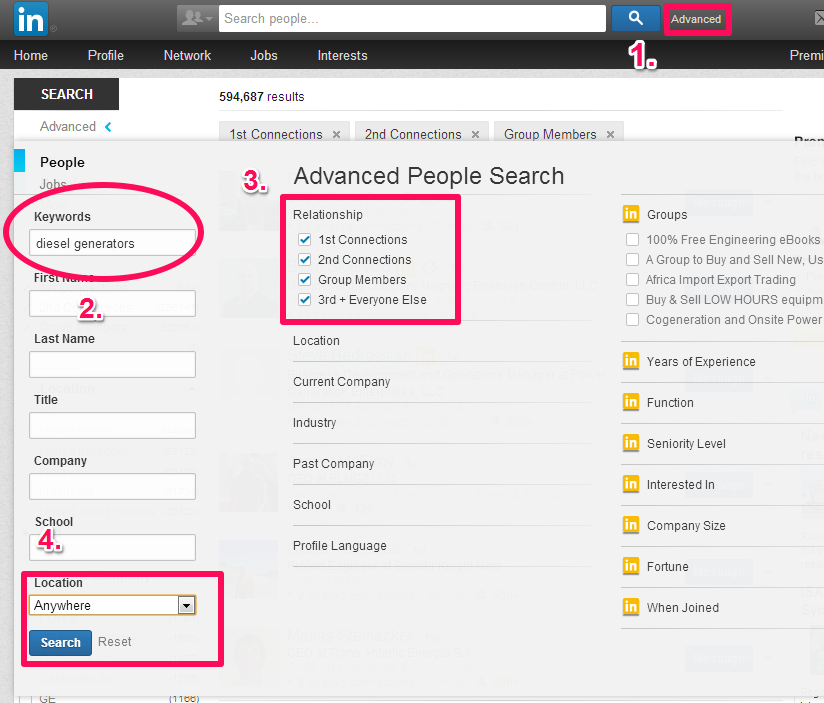Open the Years of Experience premium filter

tap(701, 362)
